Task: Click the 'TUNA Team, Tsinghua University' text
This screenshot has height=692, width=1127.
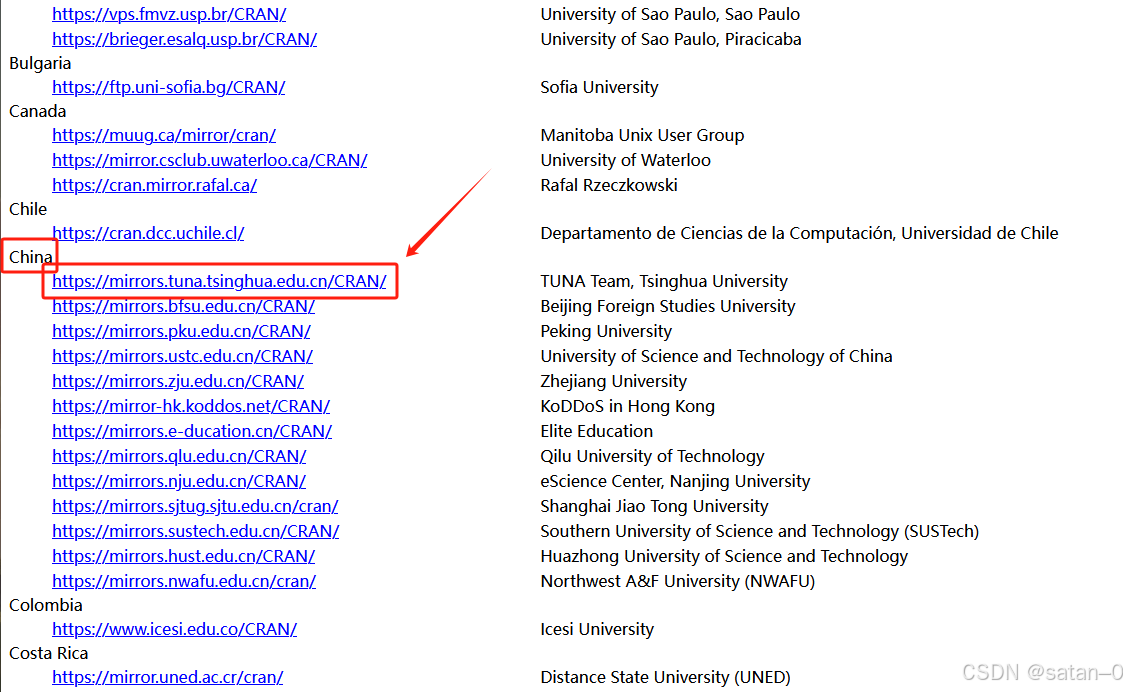Action: 664,282
